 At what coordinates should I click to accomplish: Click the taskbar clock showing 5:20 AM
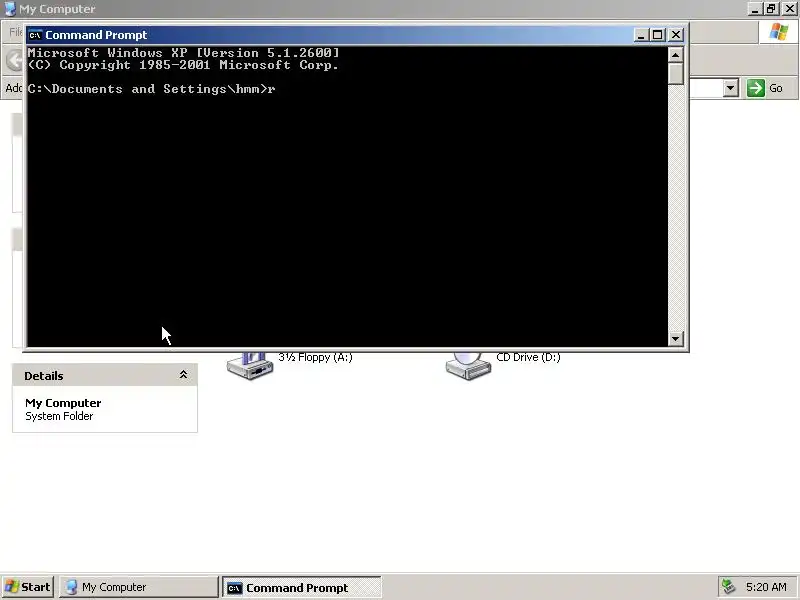click(766, 587)
